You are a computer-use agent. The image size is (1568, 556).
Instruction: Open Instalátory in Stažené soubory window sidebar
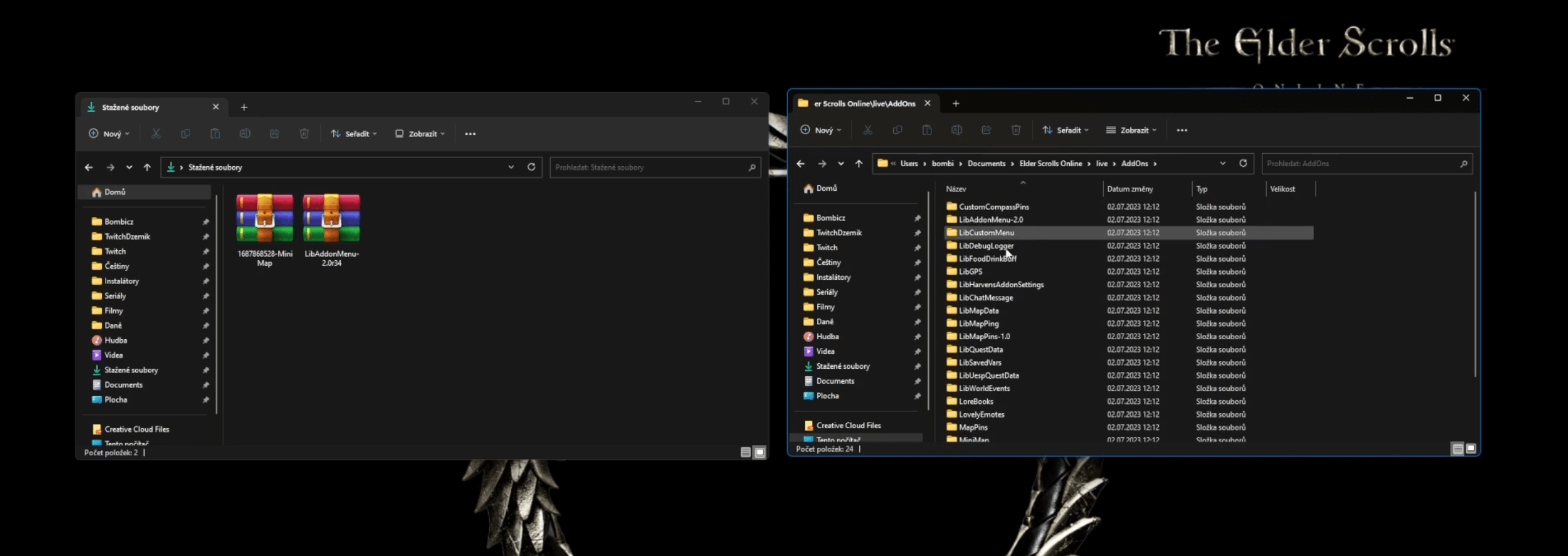click(122, 281)
